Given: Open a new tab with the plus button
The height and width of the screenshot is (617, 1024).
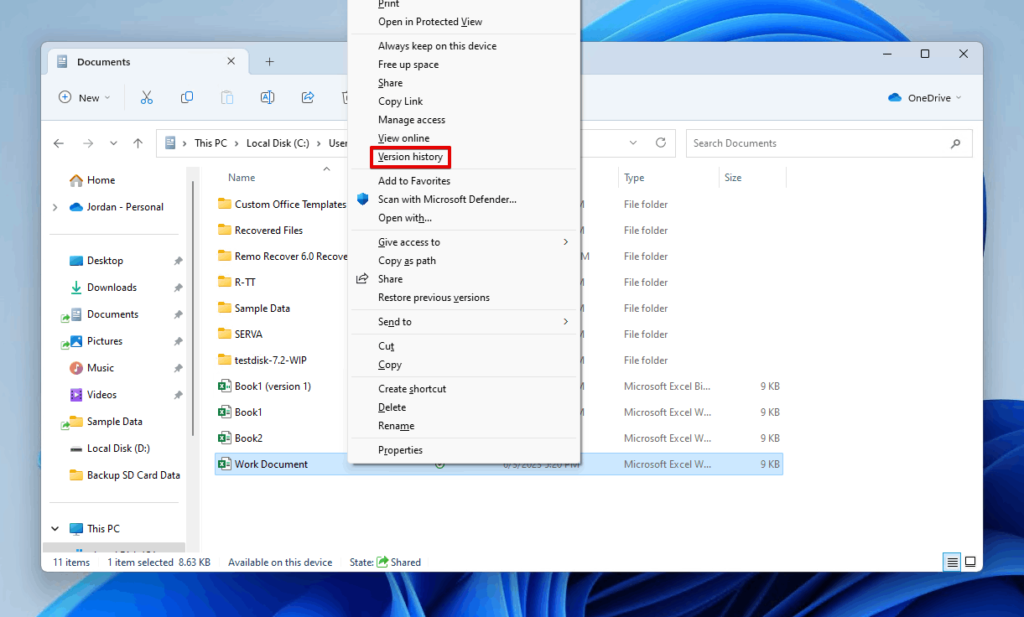Looking at the screenshot, I should (268, 61).
